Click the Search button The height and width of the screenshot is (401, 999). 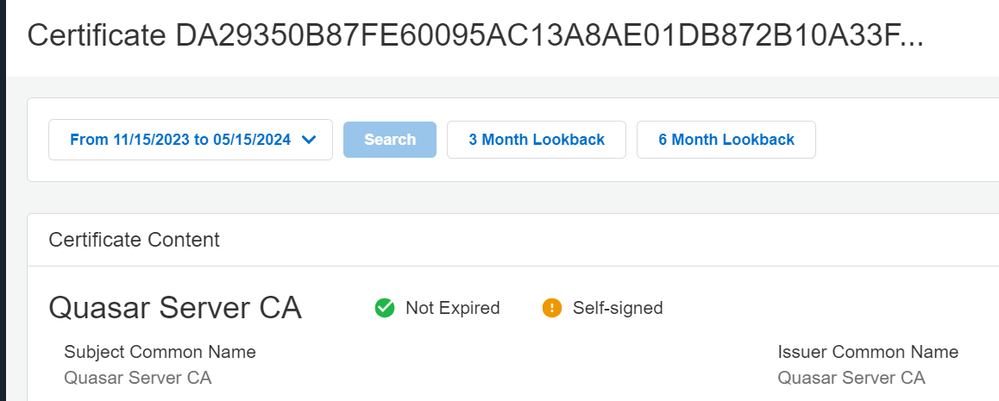(x=390, y=140)
